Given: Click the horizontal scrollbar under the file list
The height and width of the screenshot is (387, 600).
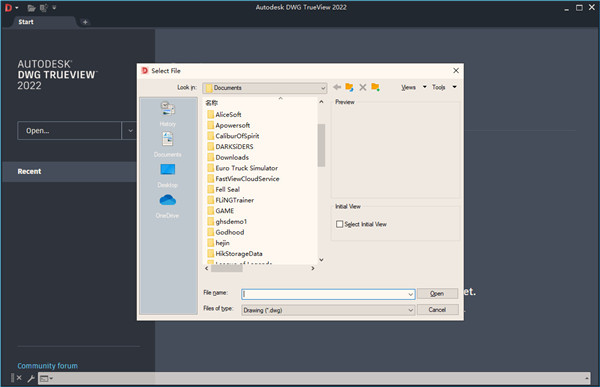Looking at the screenshot, I should coord(260,268).
